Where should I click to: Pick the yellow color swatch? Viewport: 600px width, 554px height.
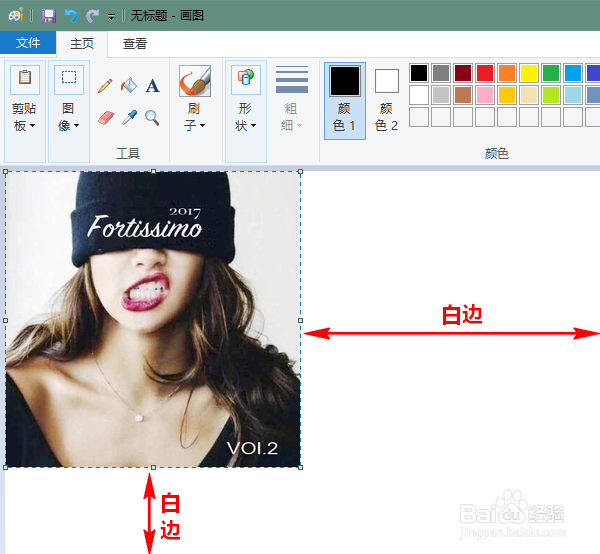[529, 73]
